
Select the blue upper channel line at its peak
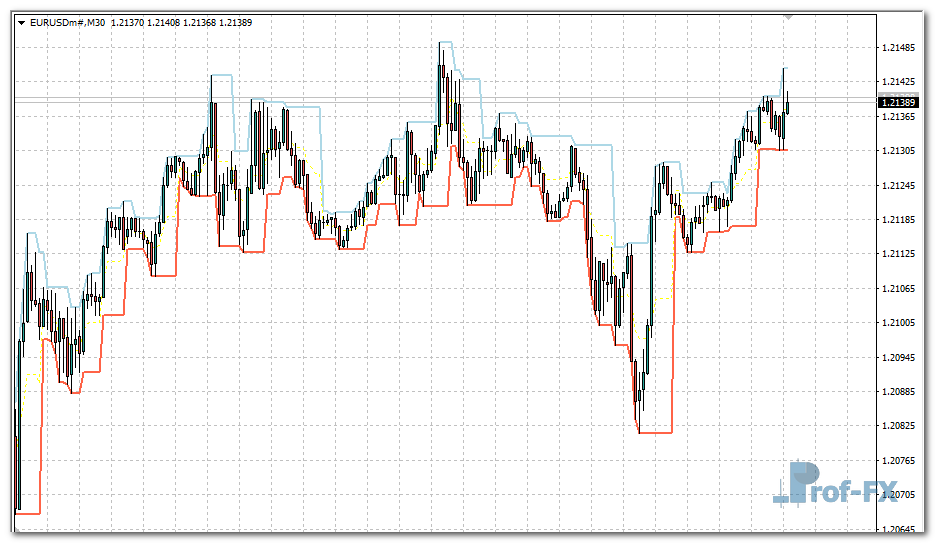(x=447, y=42)
